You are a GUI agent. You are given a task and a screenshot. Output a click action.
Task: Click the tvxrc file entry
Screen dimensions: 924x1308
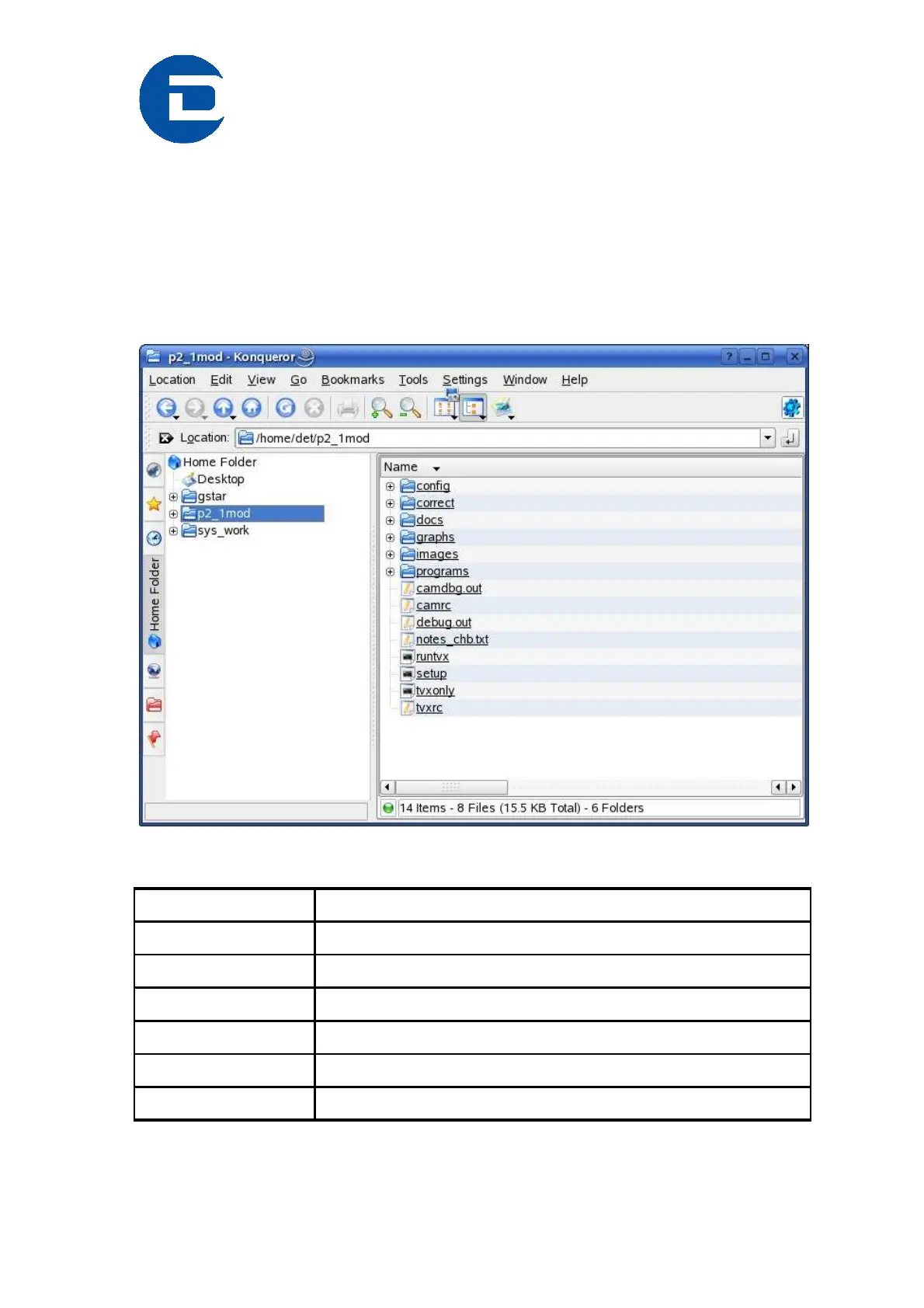[429, 708]
